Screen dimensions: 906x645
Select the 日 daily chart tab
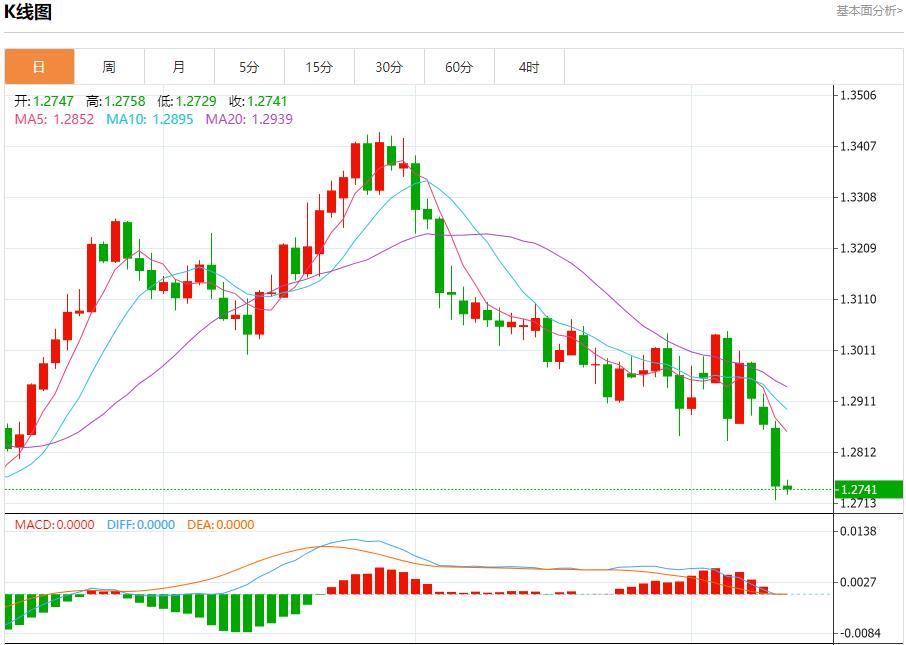pyautogui.click(x=39, y=67)
